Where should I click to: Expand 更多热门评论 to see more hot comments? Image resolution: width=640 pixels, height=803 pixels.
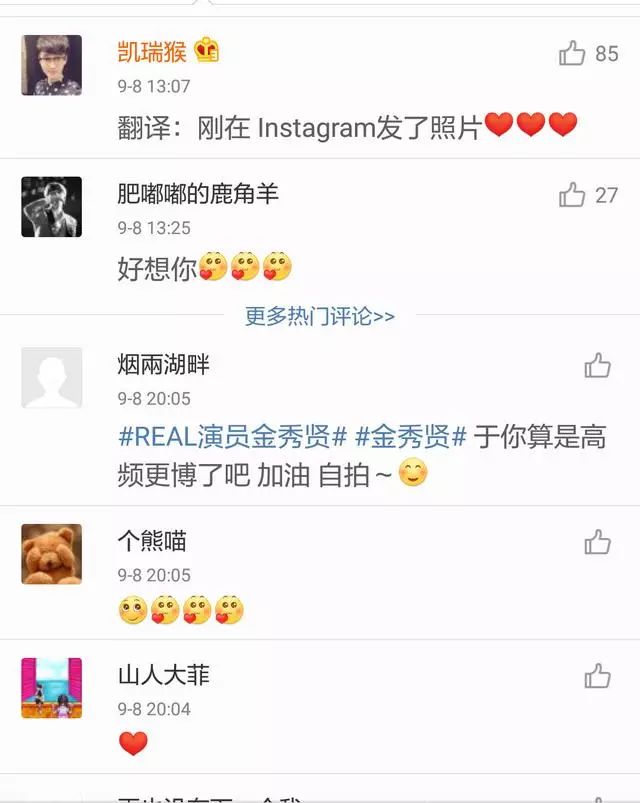[x=320, y=316]
